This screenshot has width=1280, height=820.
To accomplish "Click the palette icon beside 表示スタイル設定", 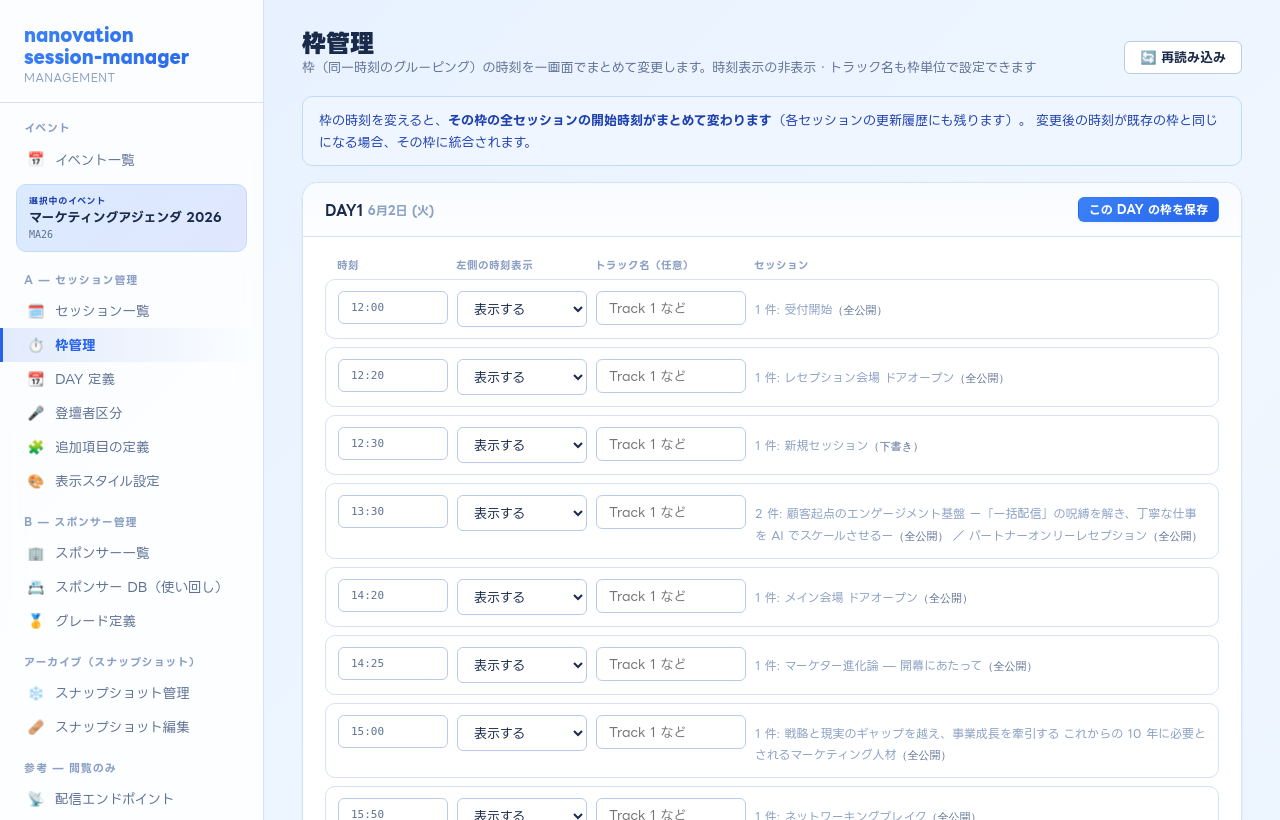I will [x=36, y=481].
